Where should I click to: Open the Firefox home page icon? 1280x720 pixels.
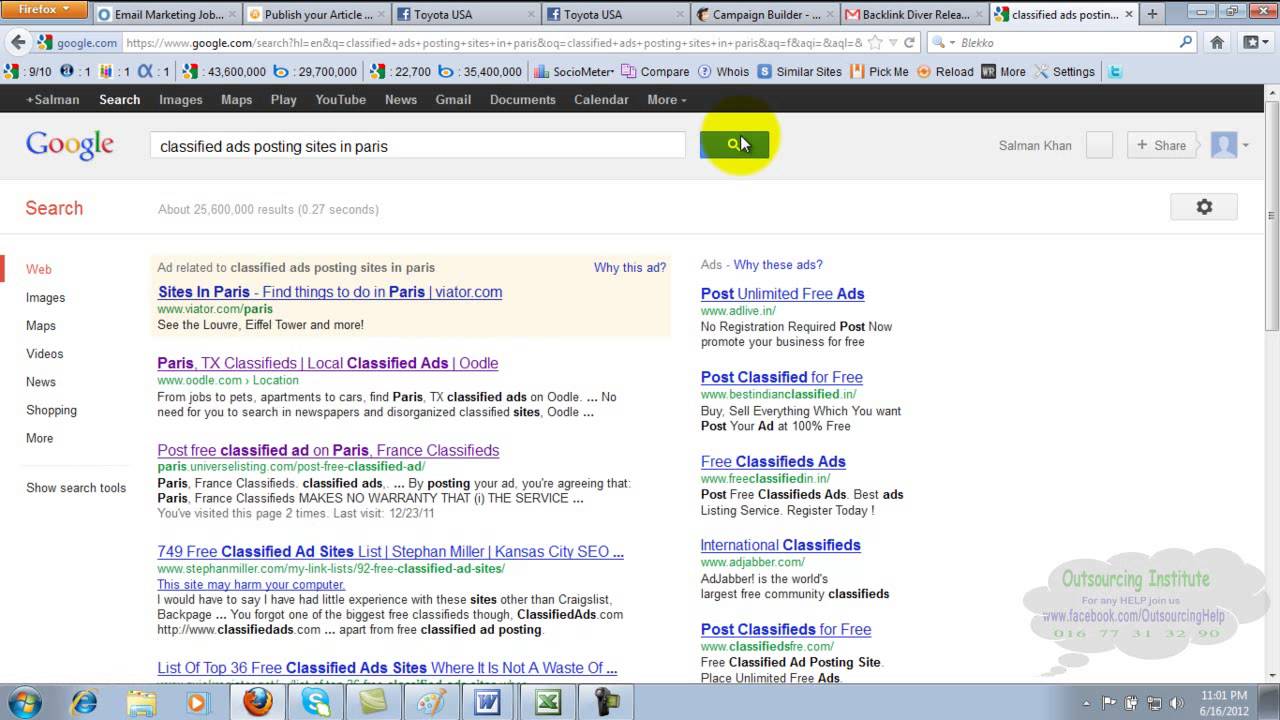1217,43
